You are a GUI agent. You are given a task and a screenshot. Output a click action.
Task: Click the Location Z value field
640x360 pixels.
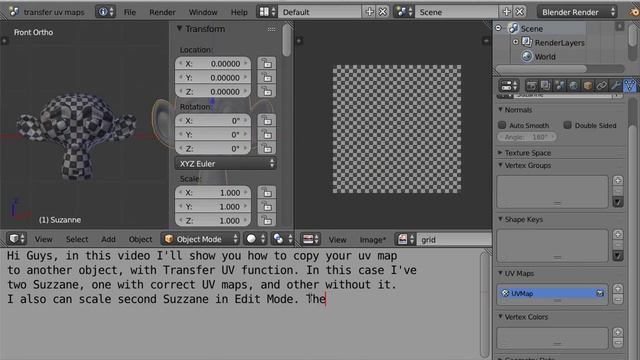point(213,91)
